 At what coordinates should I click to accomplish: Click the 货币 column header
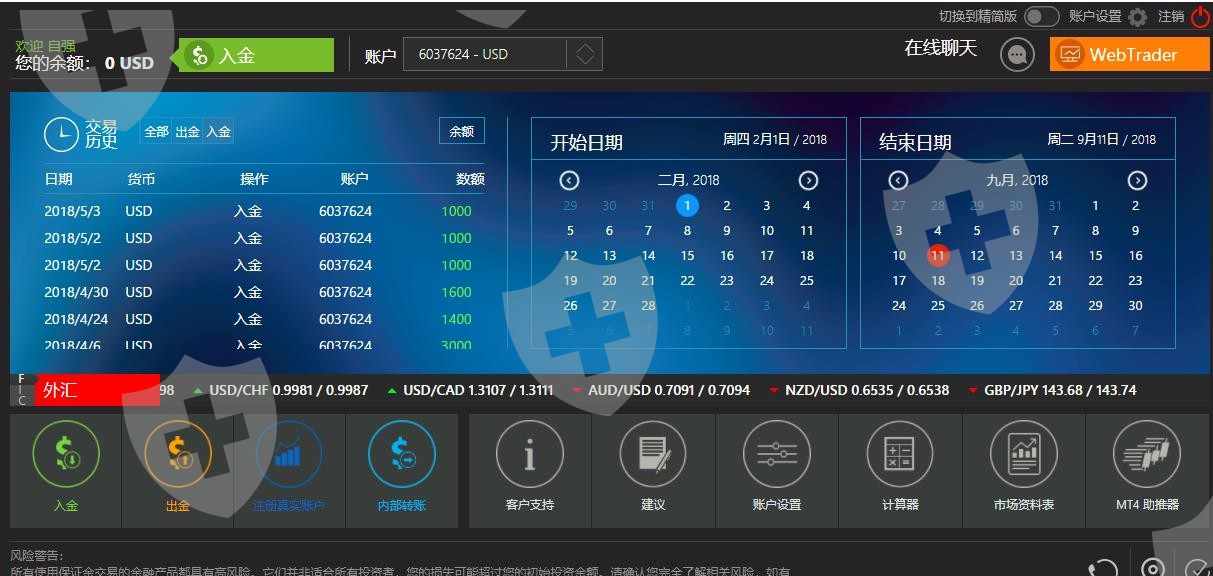[141, 180]
